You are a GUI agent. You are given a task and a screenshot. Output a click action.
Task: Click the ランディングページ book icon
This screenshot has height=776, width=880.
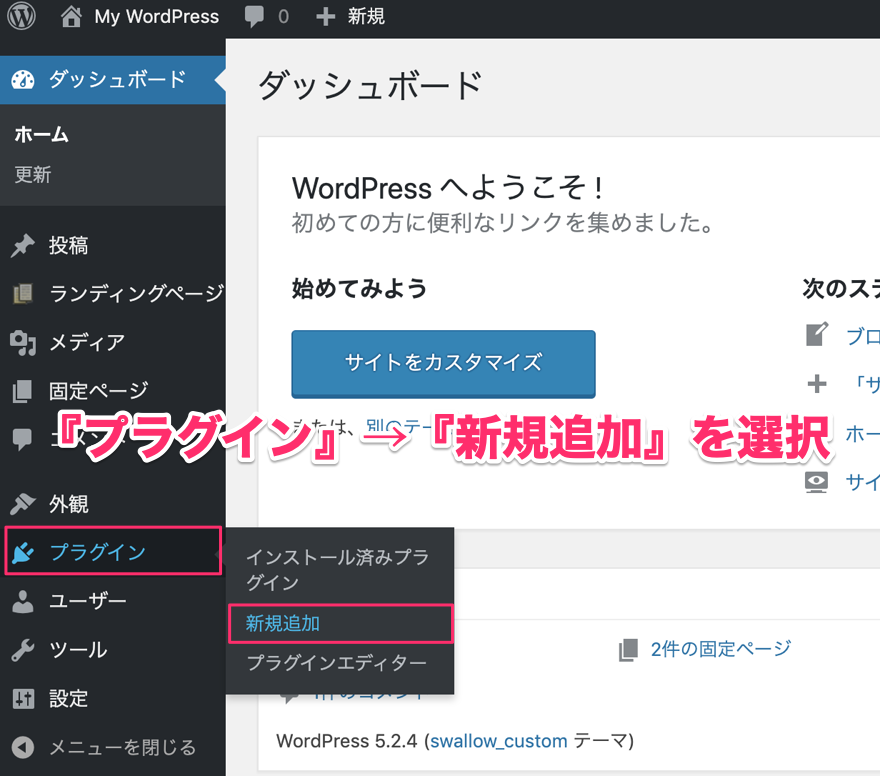23,293
